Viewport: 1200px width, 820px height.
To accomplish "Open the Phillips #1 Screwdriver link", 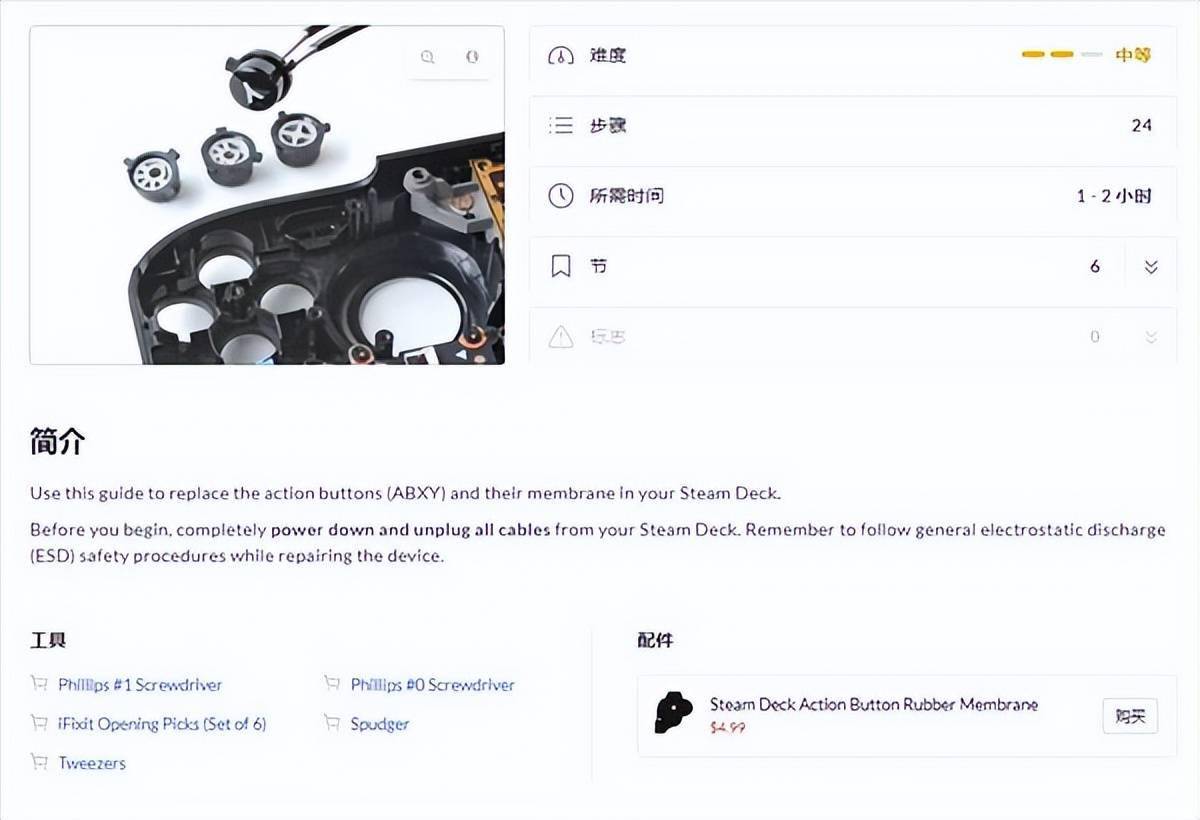I will click(140, 685).
